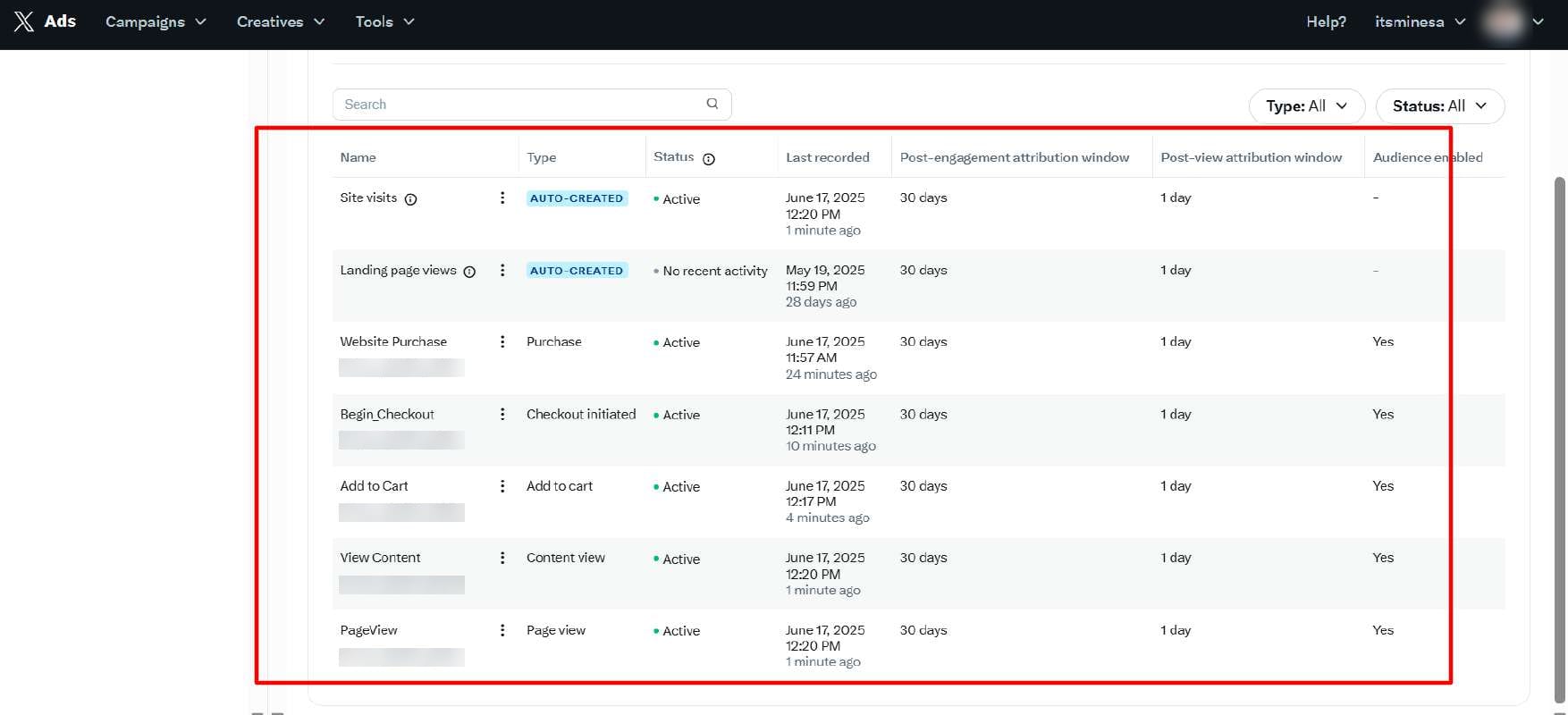Click the search magnifier icon
Screen dimensions: 1568x715
(712, 104)
